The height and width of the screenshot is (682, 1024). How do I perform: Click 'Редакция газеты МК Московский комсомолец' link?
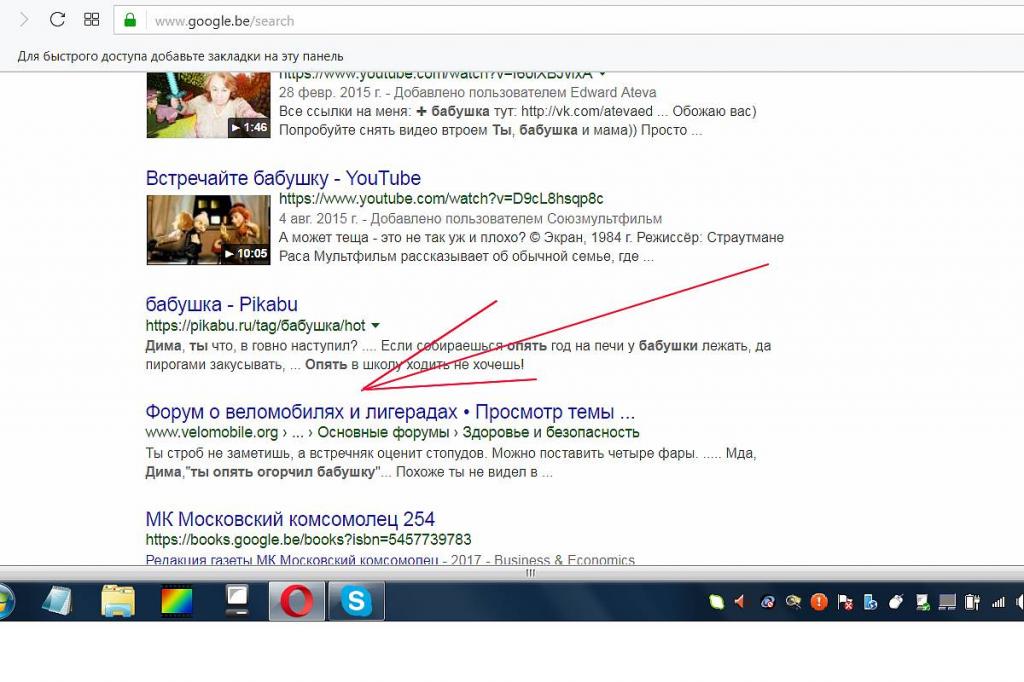coord(292,560)
